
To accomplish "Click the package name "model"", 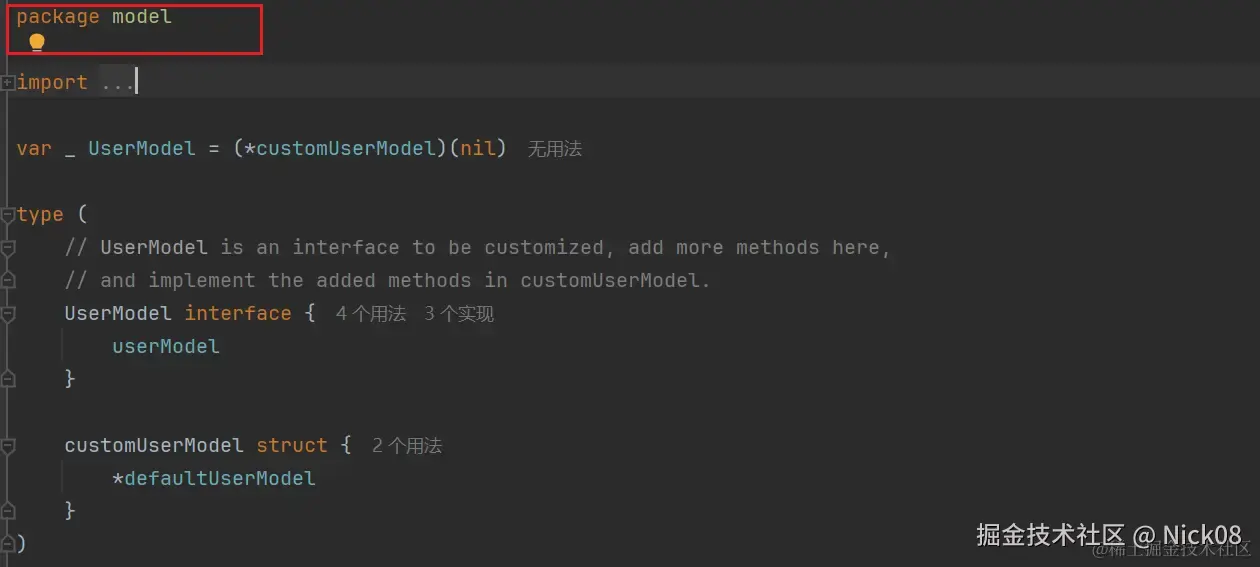I will (142, 17).
